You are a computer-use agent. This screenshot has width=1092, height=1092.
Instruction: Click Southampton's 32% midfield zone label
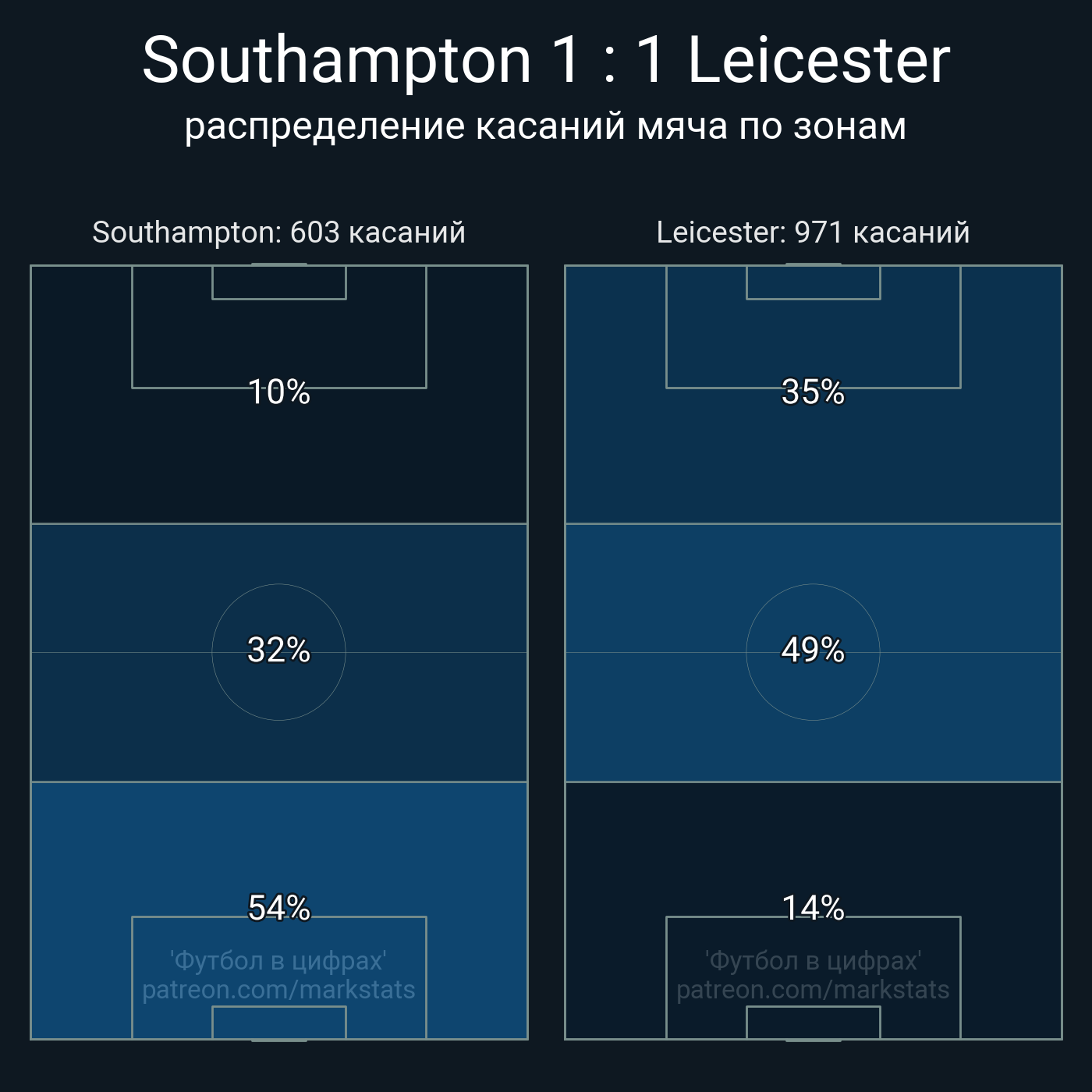pos(278,651)
